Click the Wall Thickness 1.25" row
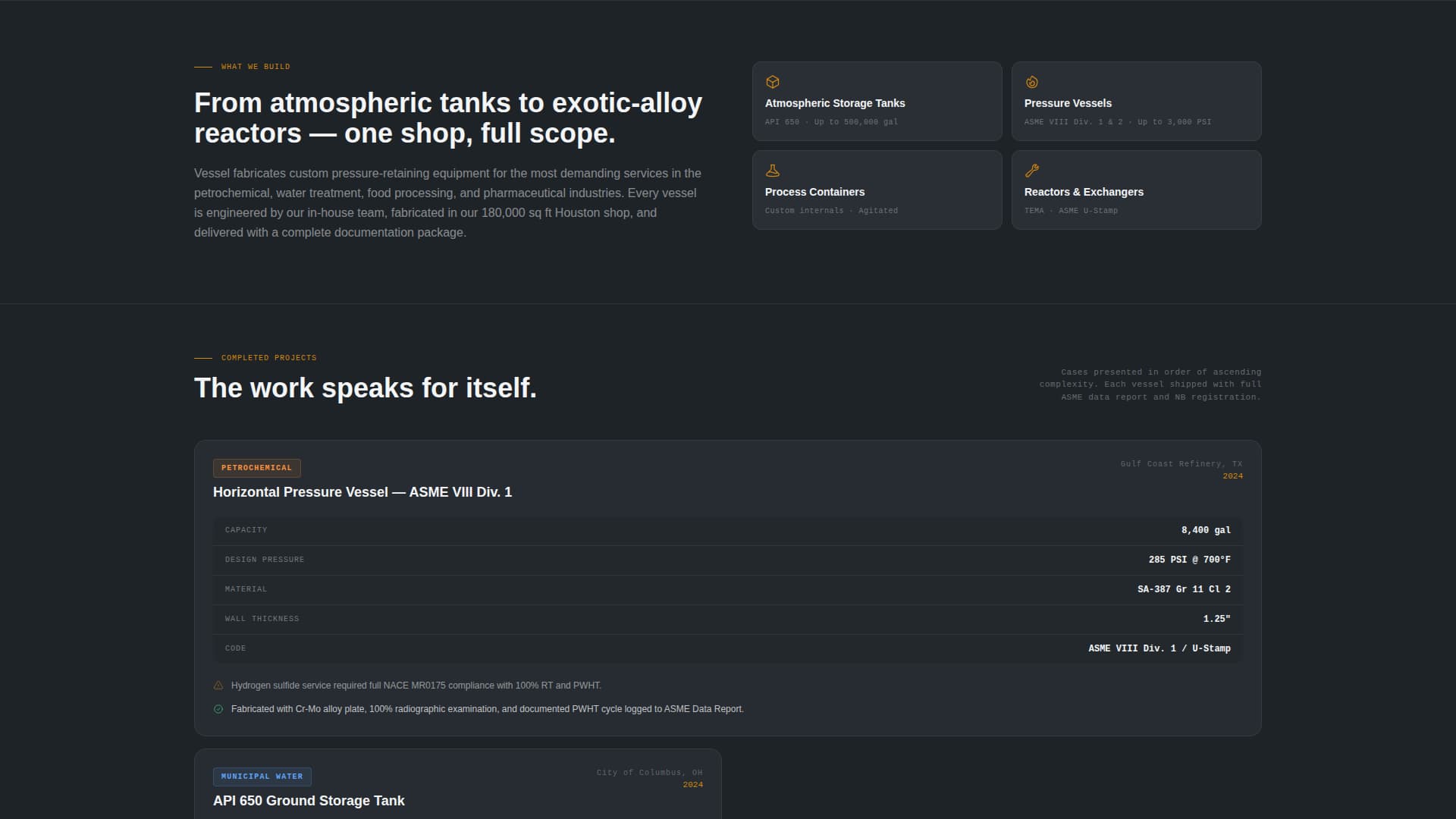The width and height of the screenshot is (1456, 819). [x=727, y=619]
